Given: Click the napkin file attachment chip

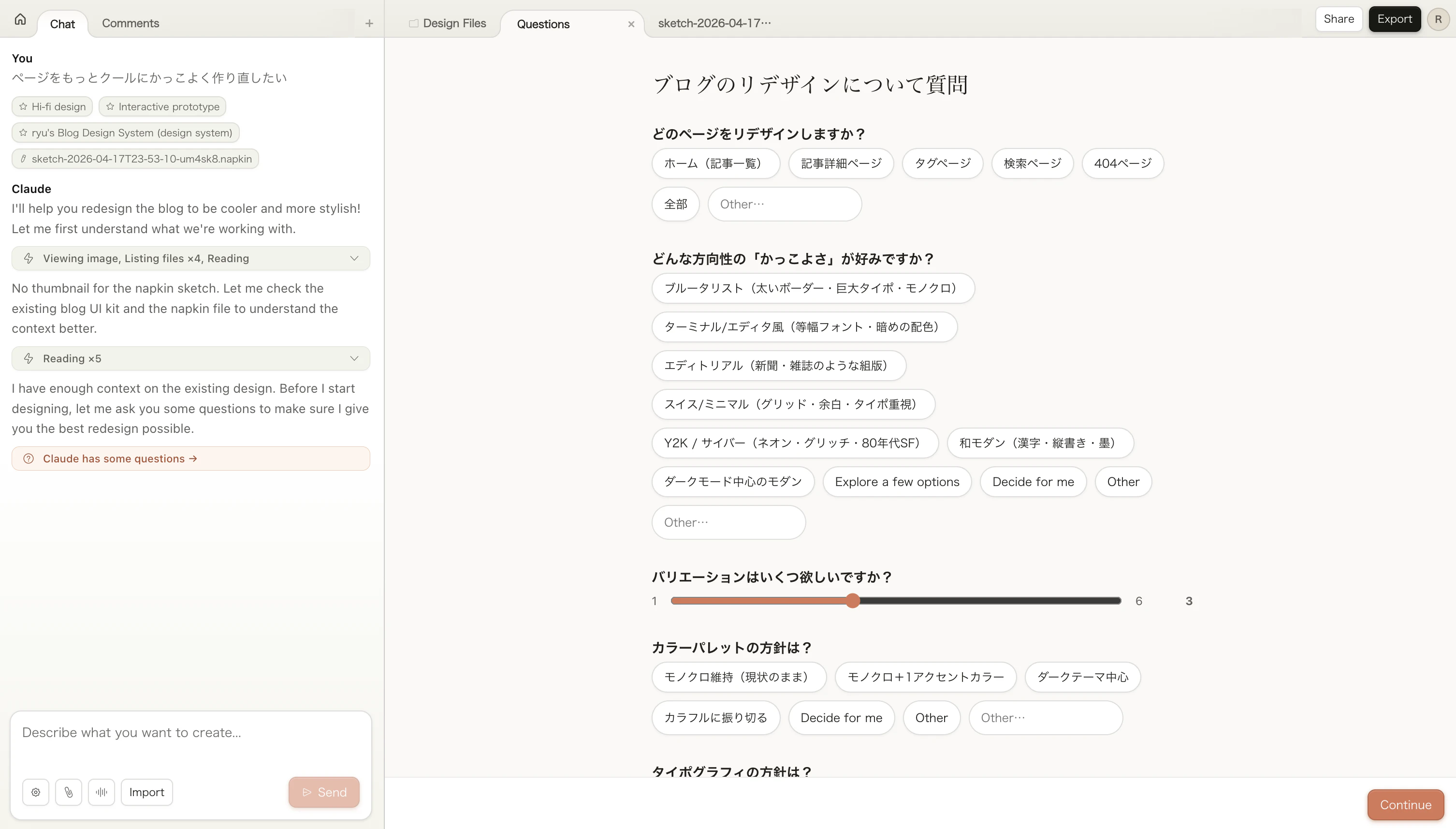Looking at the screenshot, I should (134, 158).
